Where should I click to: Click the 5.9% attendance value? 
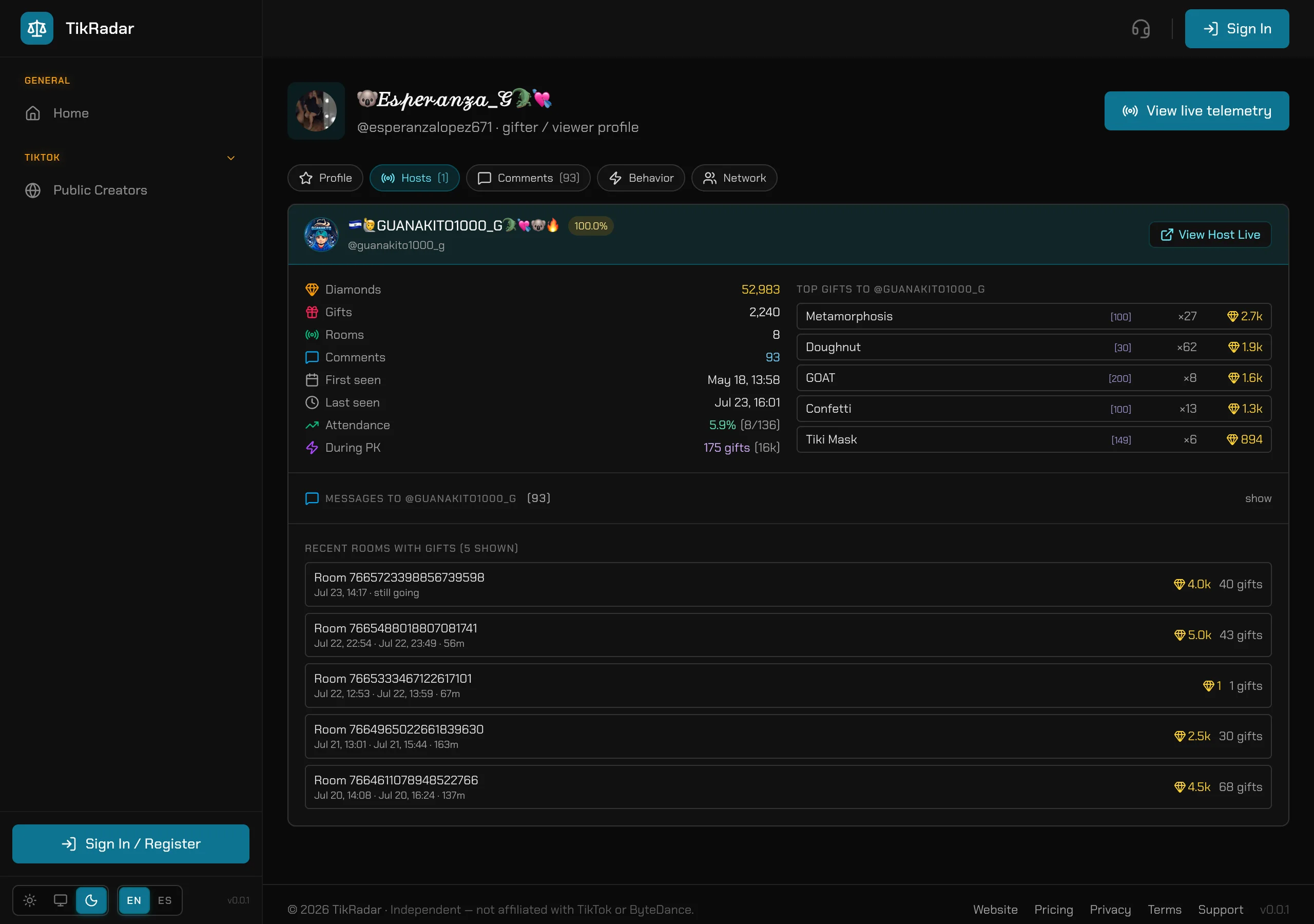point(722,426)
